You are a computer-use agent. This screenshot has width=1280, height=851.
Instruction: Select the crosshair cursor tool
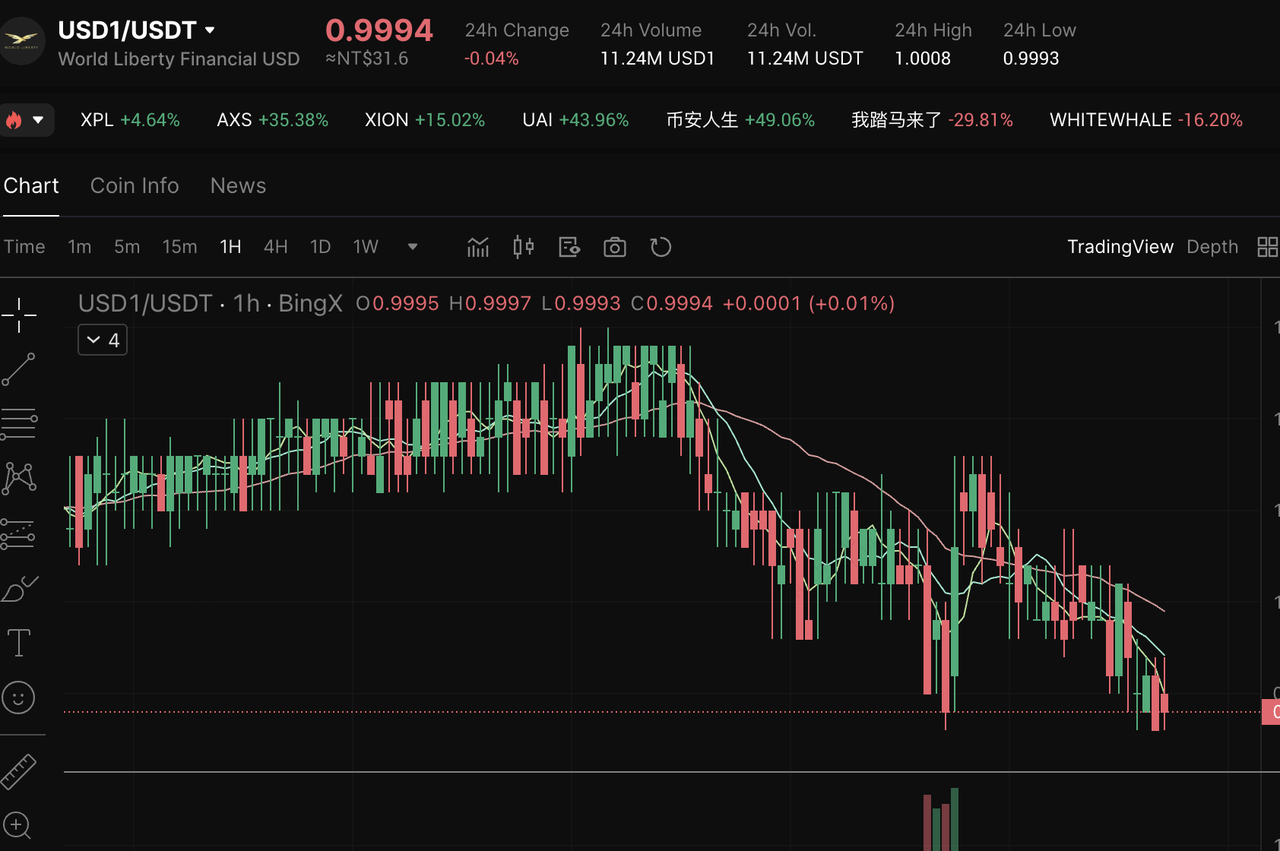click(19, 315)
